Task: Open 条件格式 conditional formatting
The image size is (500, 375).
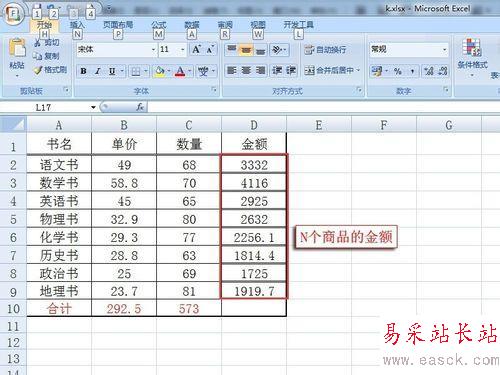Action: pos(472,57)
